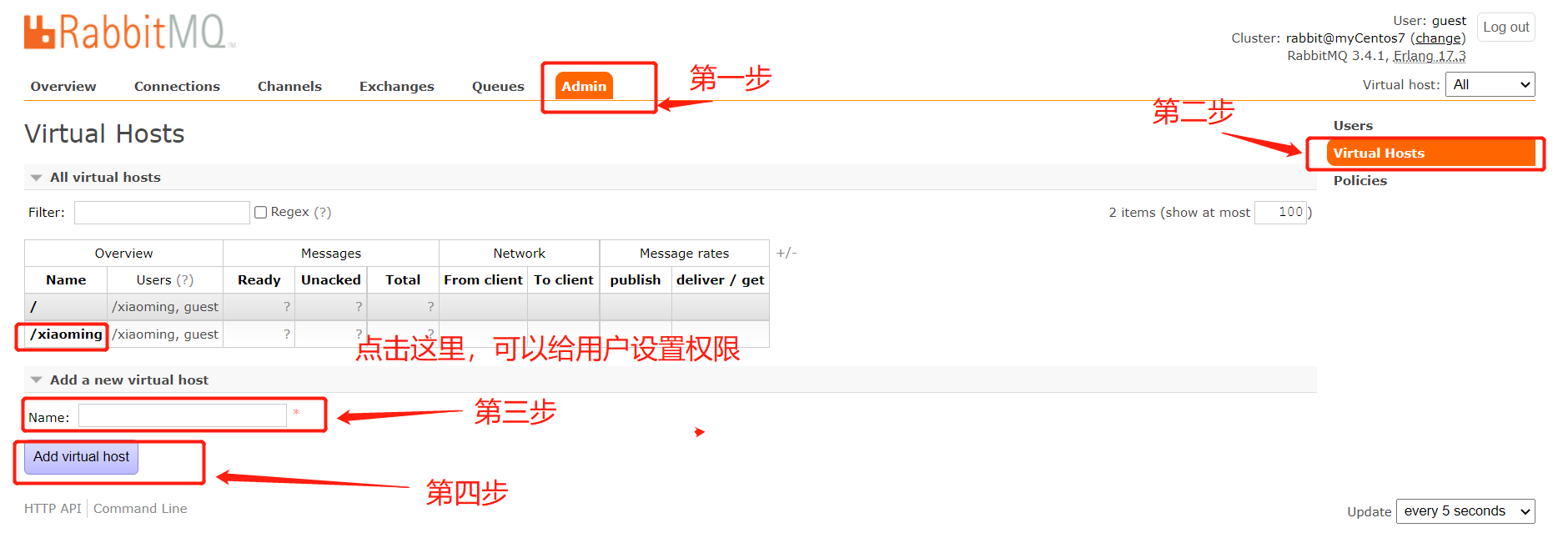This screenshot has height=538, width=1568.
Task: Click the new virtual host Name field
Action: (183, 415)
